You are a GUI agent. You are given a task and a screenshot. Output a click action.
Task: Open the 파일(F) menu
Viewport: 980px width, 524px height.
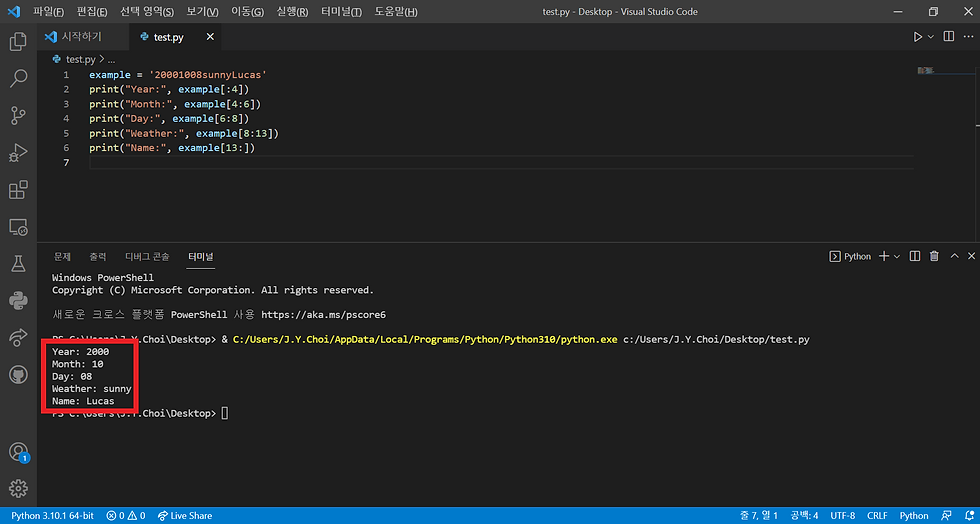(x=48, y=12)
